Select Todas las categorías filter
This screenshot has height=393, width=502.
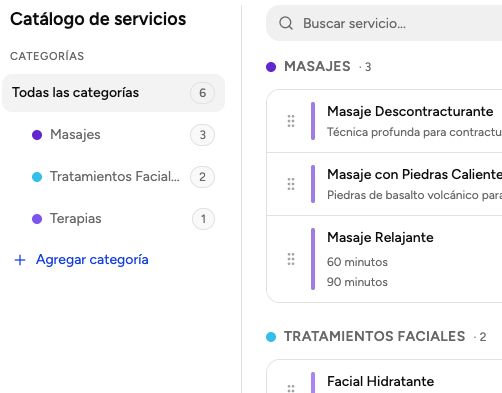point(113,93)
